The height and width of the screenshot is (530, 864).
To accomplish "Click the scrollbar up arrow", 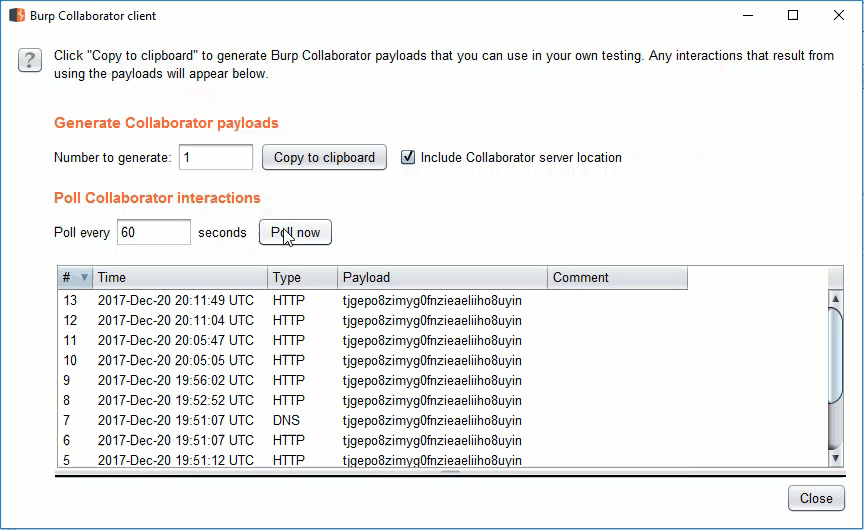I will click(836, 299).
